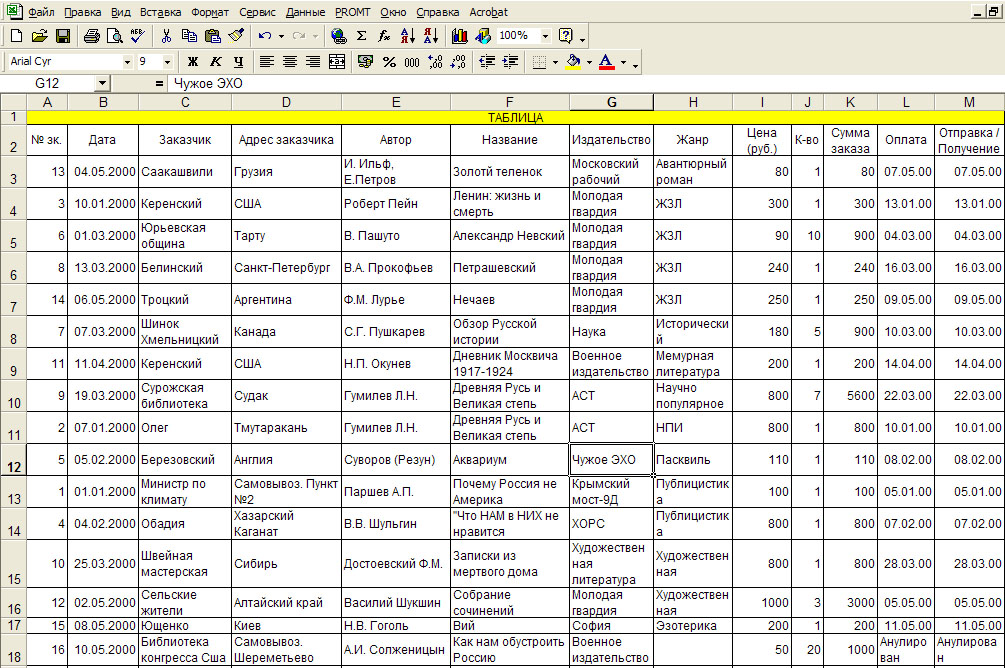Click the Save floppy disk icon

(63, 36)
